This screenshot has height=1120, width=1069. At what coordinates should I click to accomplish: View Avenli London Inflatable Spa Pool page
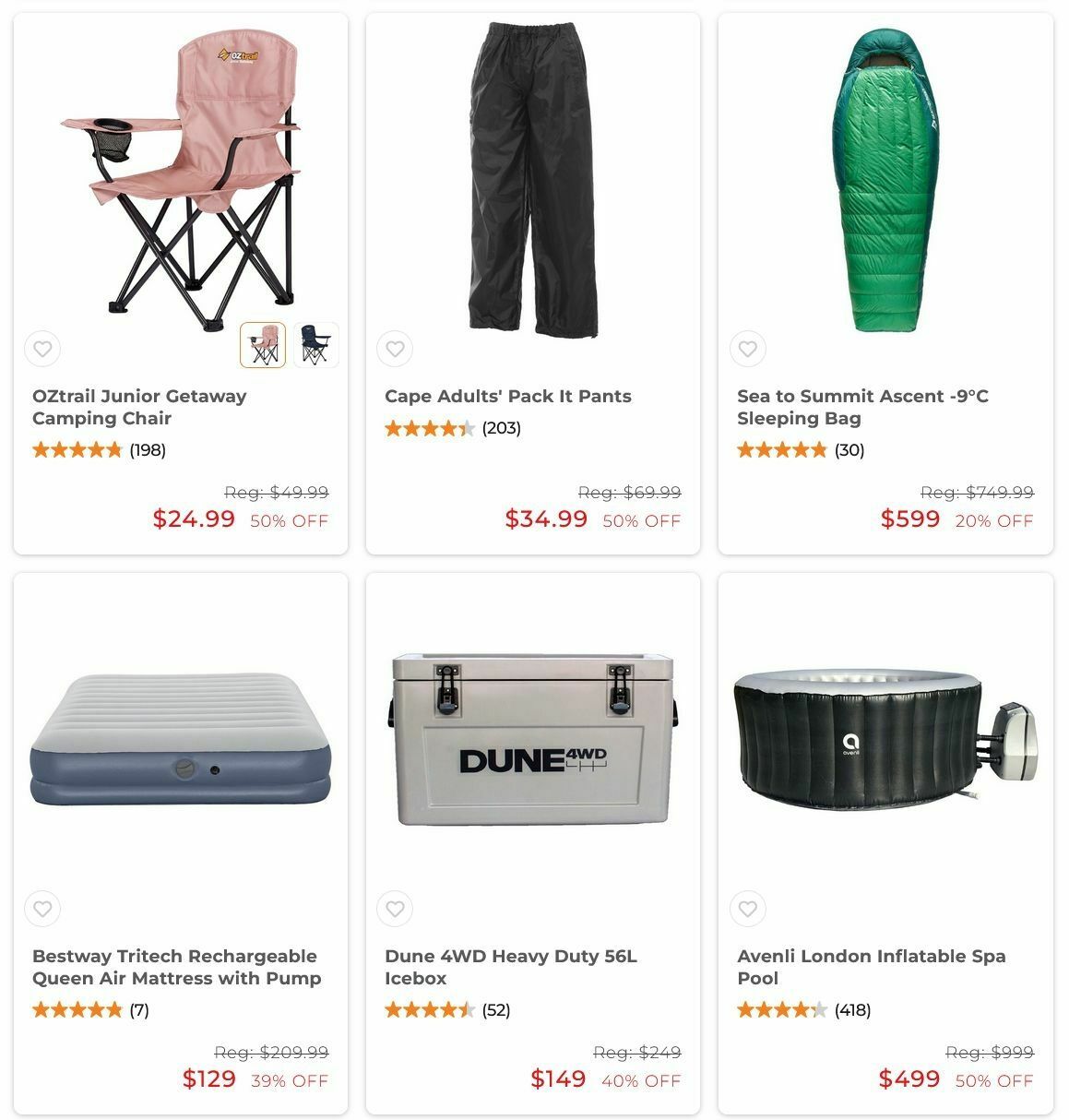(x=872, y=967)
